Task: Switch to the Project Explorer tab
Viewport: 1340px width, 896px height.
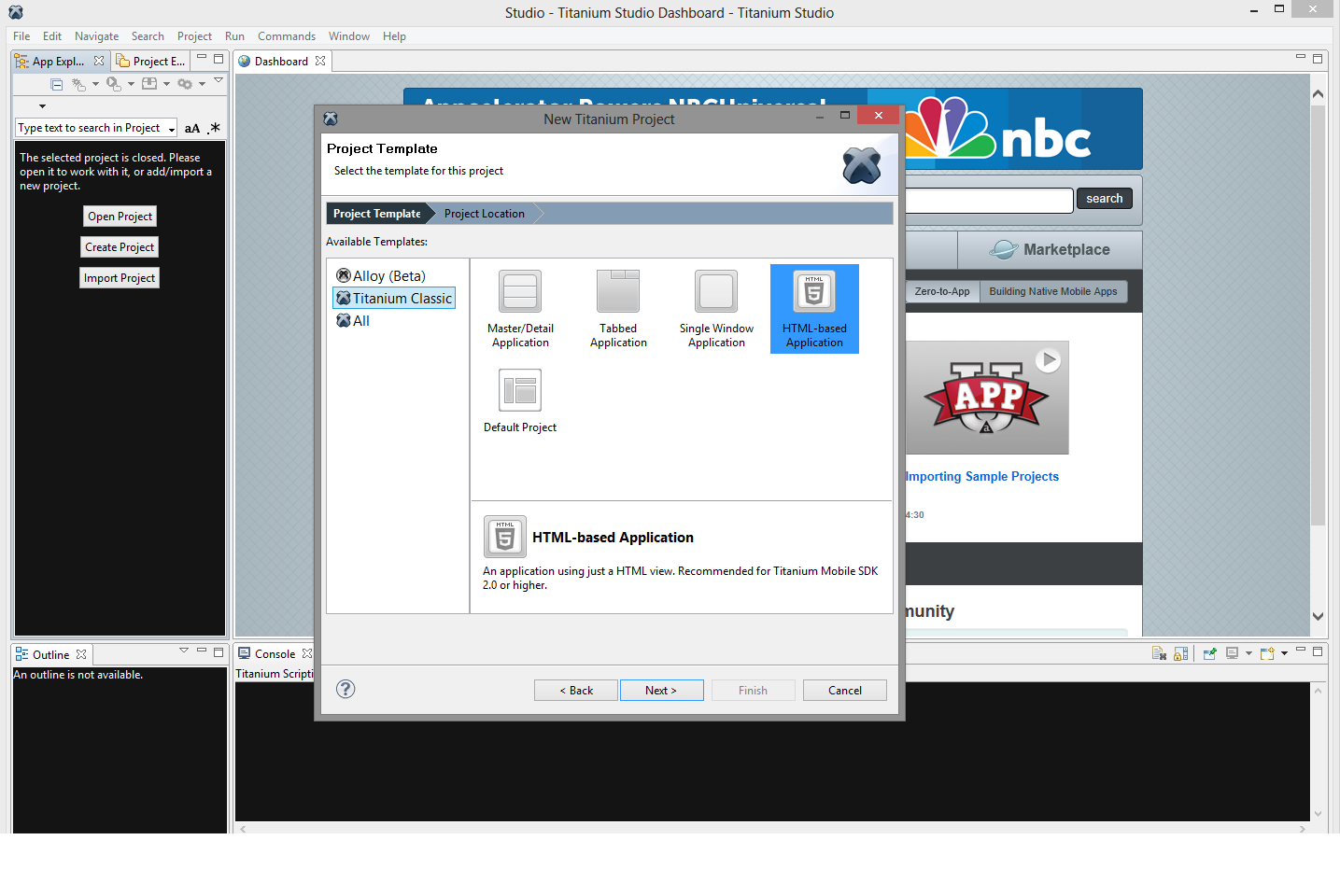Action: (x=149, y=61)
